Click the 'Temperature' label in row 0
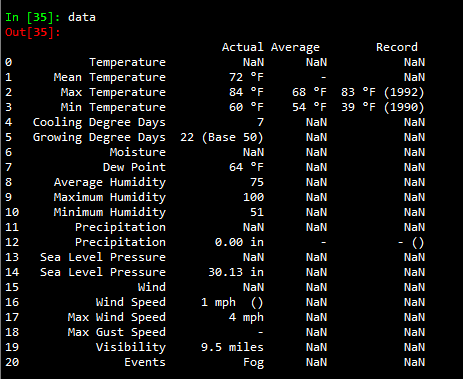The image size is (463, 379). point(127,62)
